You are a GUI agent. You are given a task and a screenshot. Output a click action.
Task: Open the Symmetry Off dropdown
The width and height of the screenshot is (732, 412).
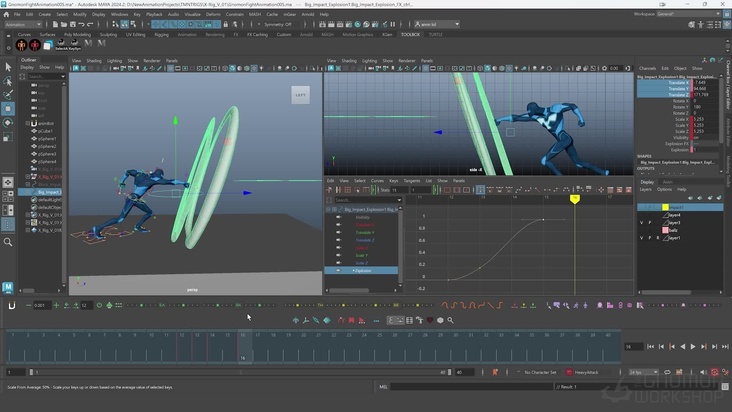click(x=281, y=24)
